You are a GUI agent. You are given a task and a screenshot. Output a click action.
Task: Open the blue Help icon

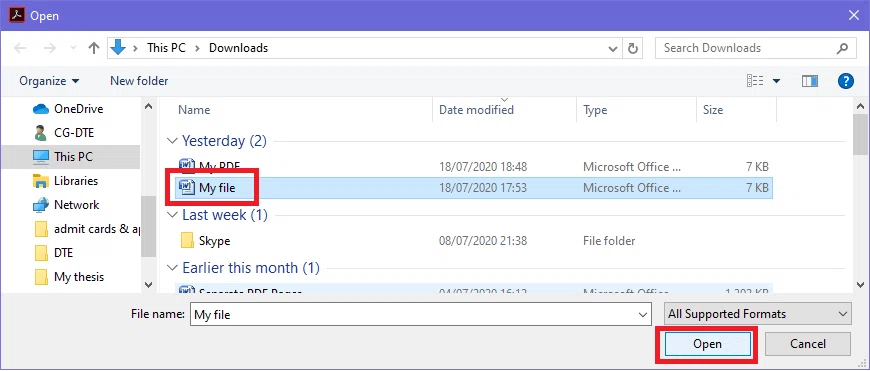(845, 82)
